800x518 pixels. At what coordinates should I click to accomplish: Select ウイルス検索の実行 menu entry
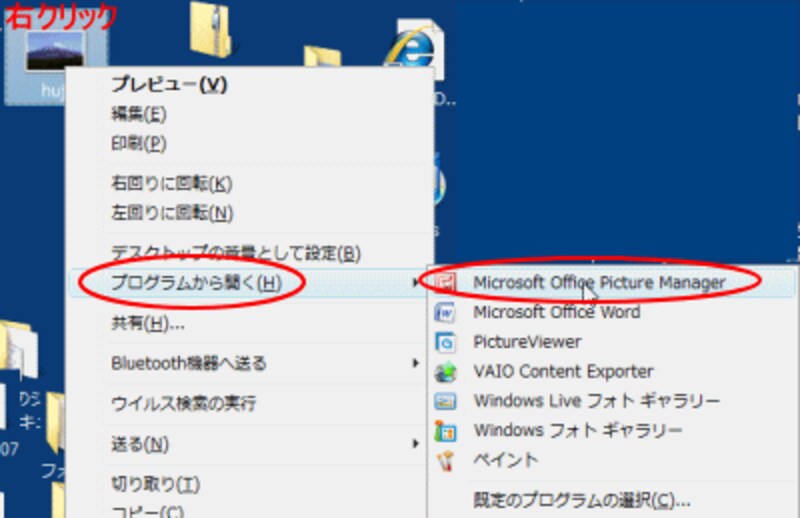(184, 403)
